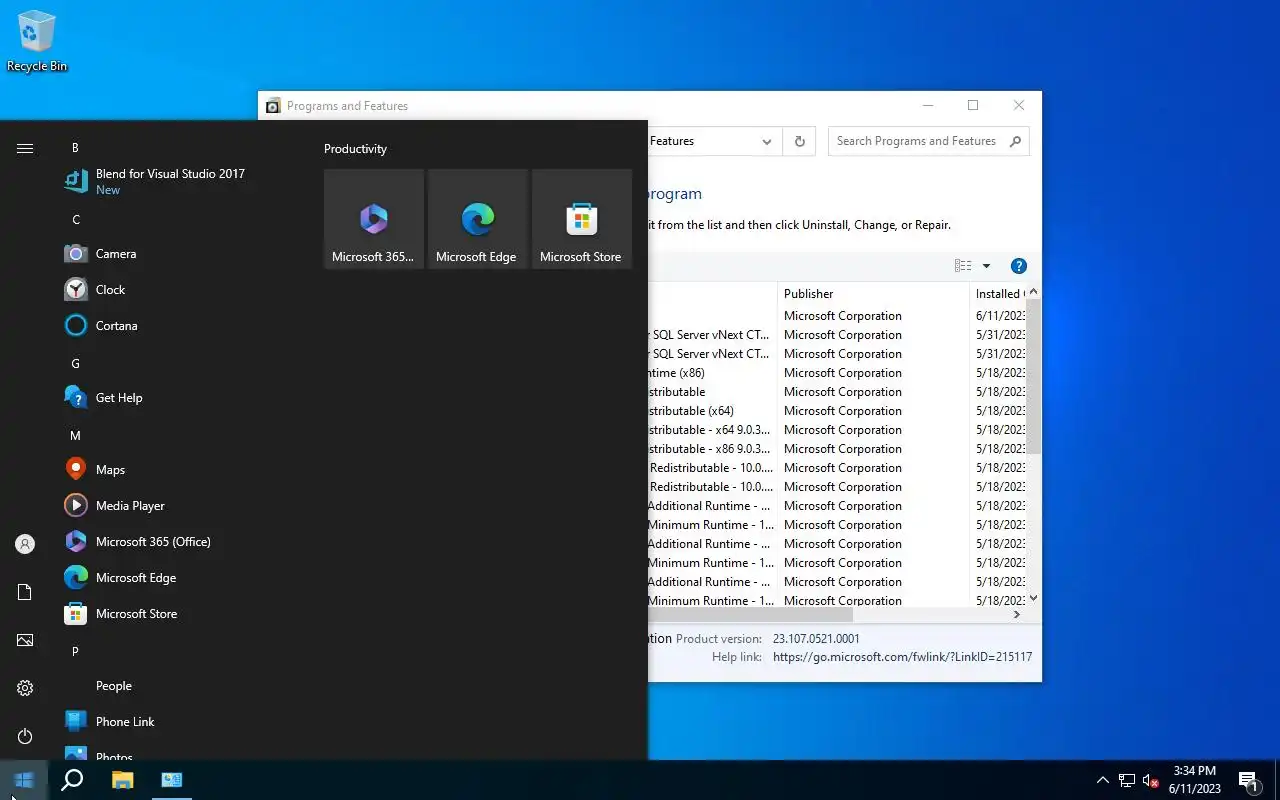Open the user account icon in the Start sidebar

(25, 544)
